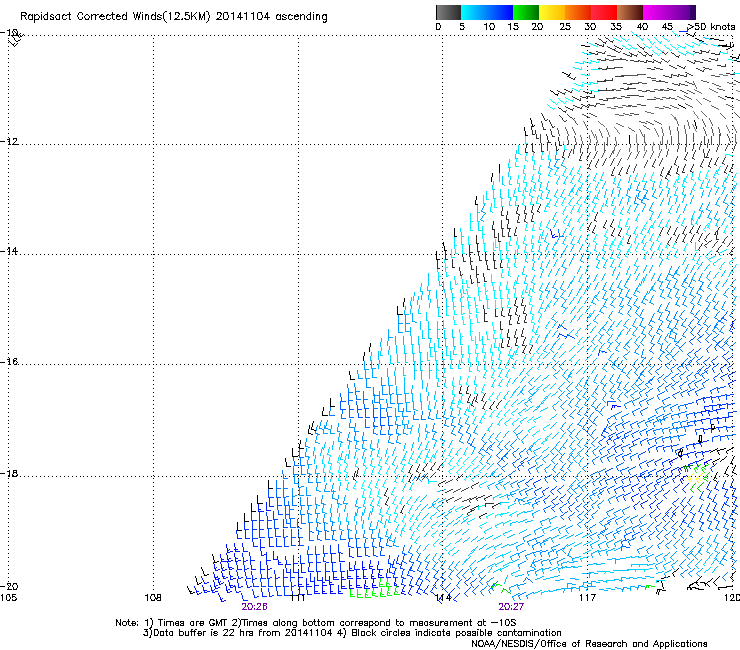The height and width of the screenshot is (650, 740).
Task: Click the '25' label under the color bar
Action: pos(565,27)
